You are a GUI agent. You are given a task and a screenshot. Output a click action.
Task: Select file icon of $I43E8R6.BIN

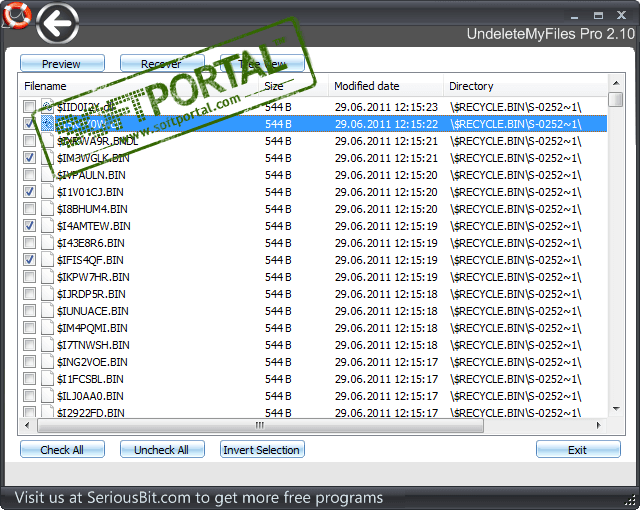[47, 243]
